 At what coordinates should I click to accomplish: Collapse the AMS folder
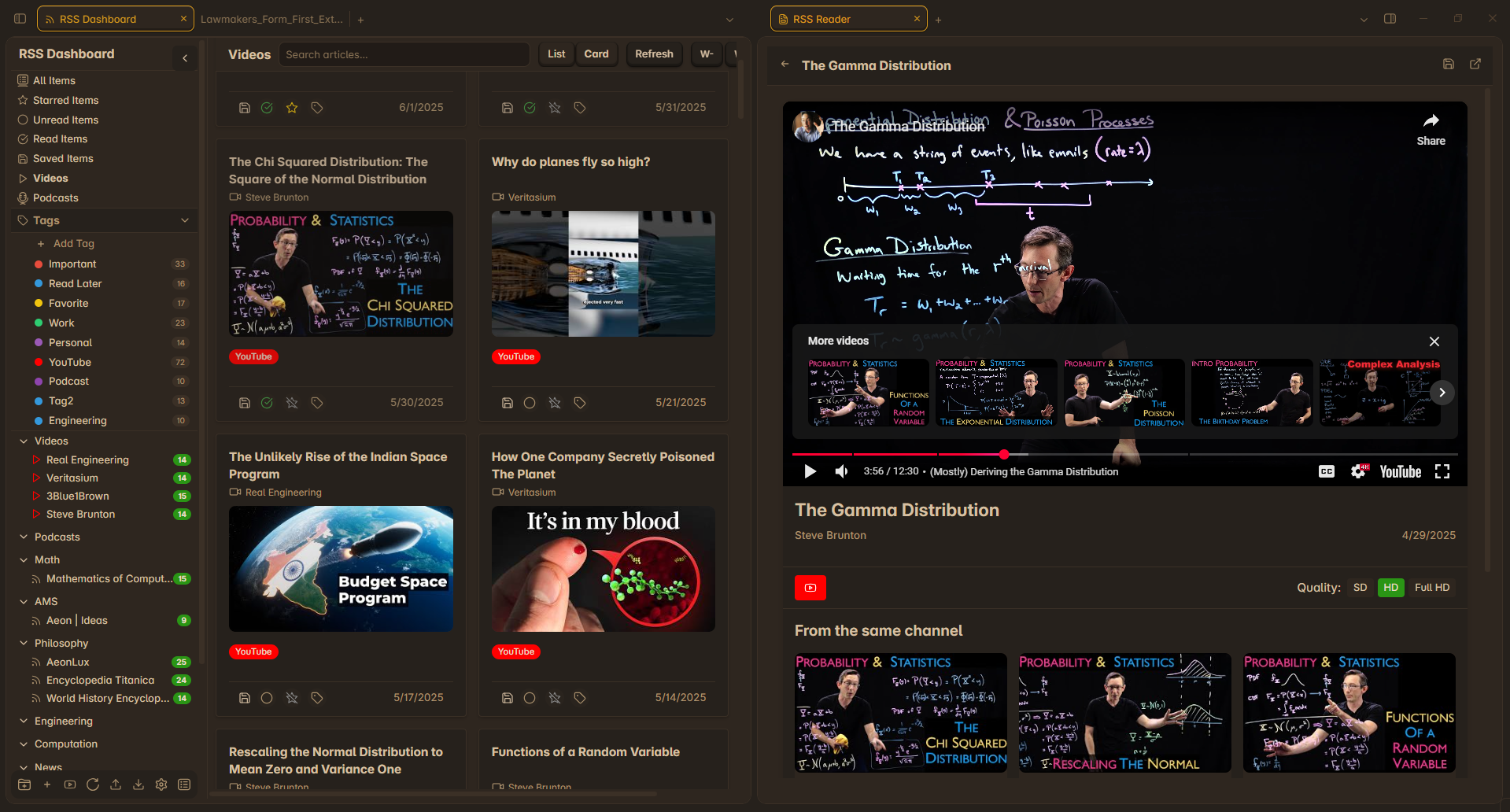[x=24, y=601]
